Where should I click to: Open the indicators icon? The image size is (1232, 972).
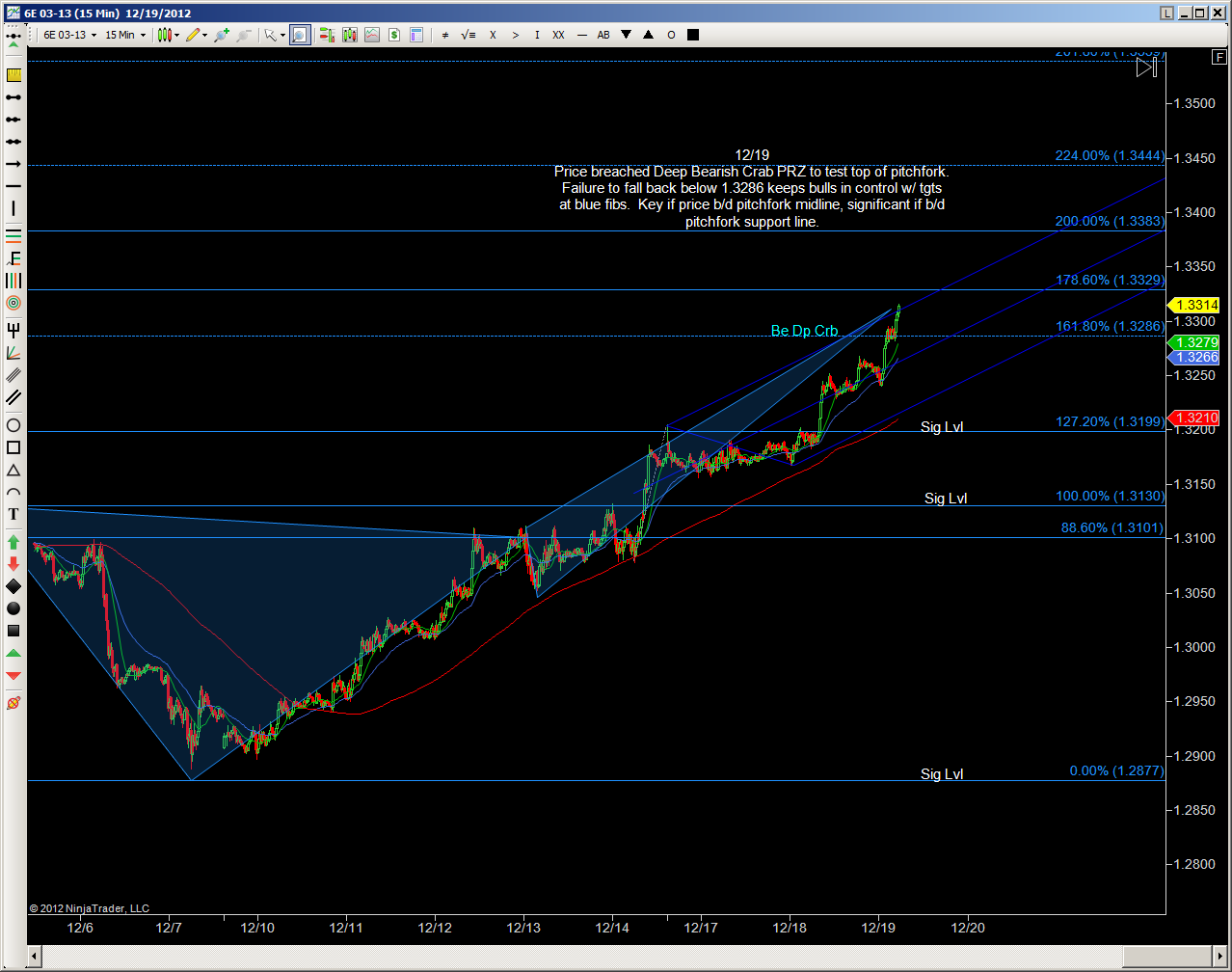371,35
